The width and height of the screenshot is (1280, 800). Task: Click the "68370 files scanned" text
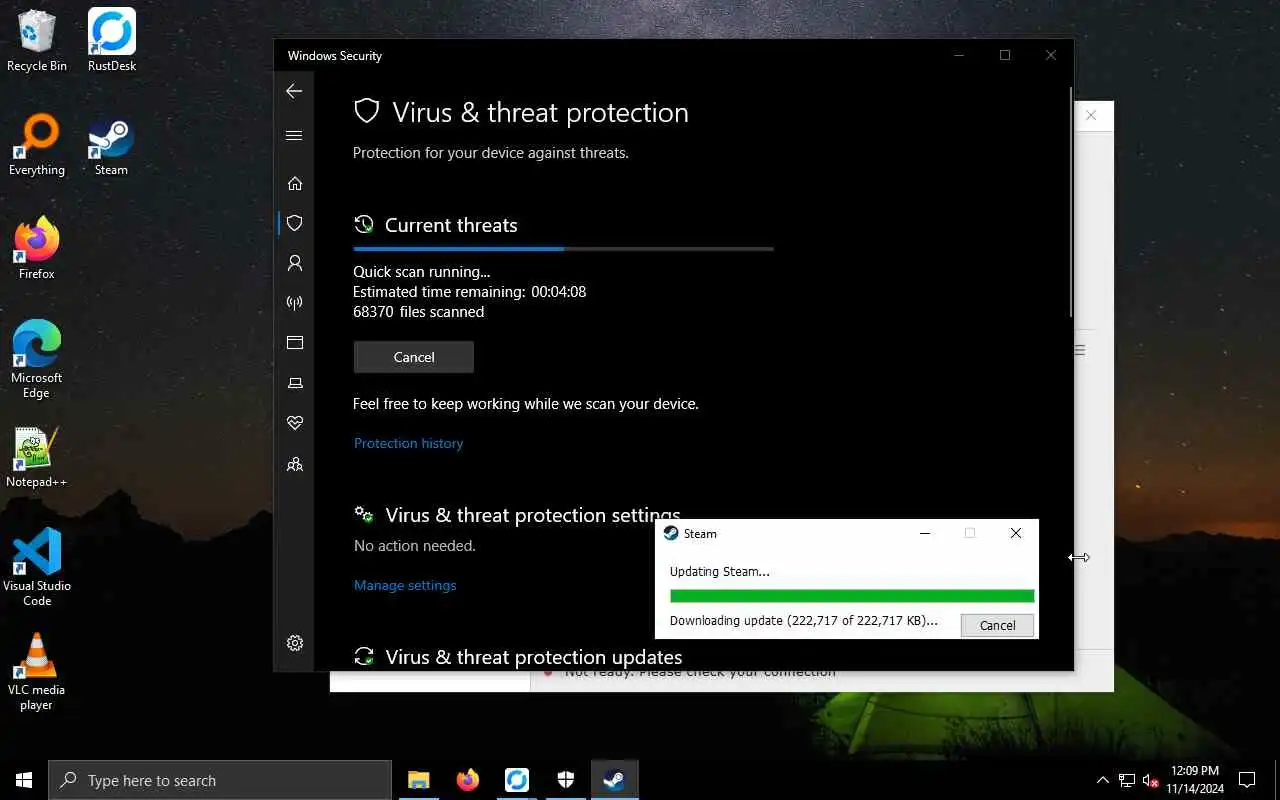click(418, 312)
